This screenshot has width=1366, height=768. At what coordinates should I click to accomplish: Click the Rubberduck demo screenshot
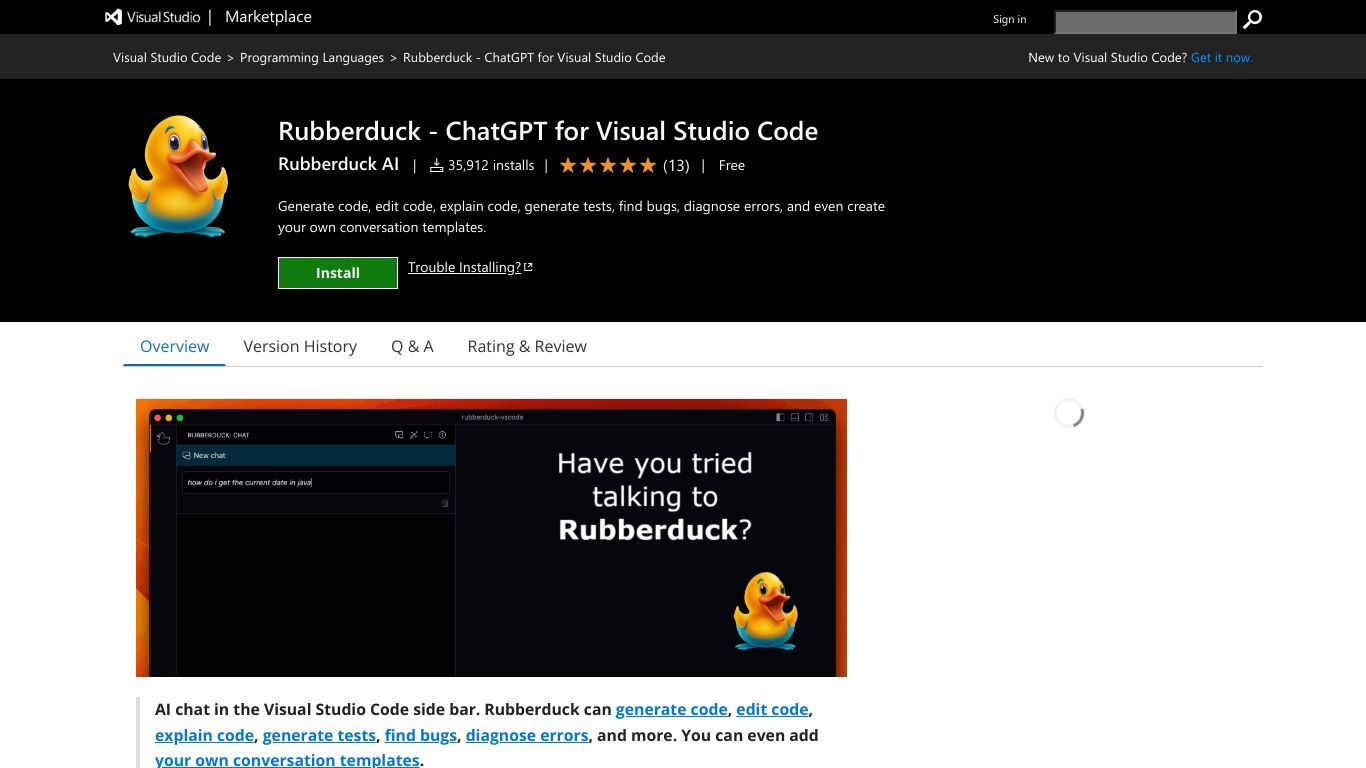click(x=491, y=538)
